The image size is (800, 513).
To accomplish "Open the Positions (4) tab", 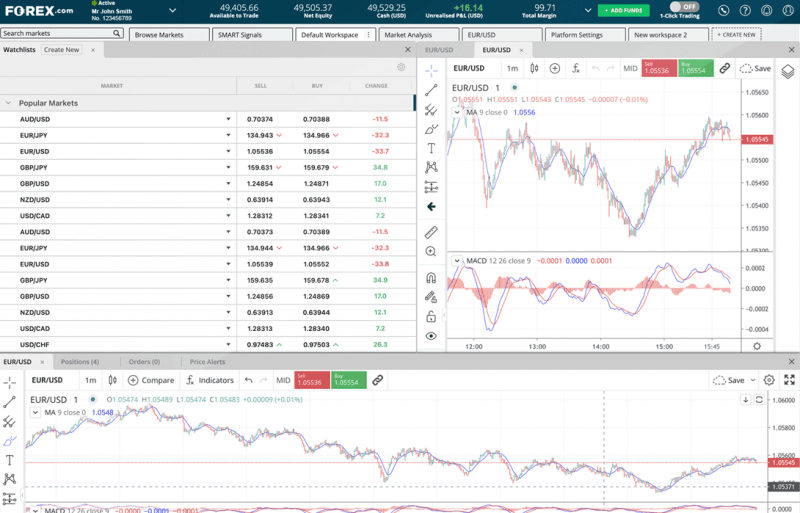I will (x=80, y=362).
